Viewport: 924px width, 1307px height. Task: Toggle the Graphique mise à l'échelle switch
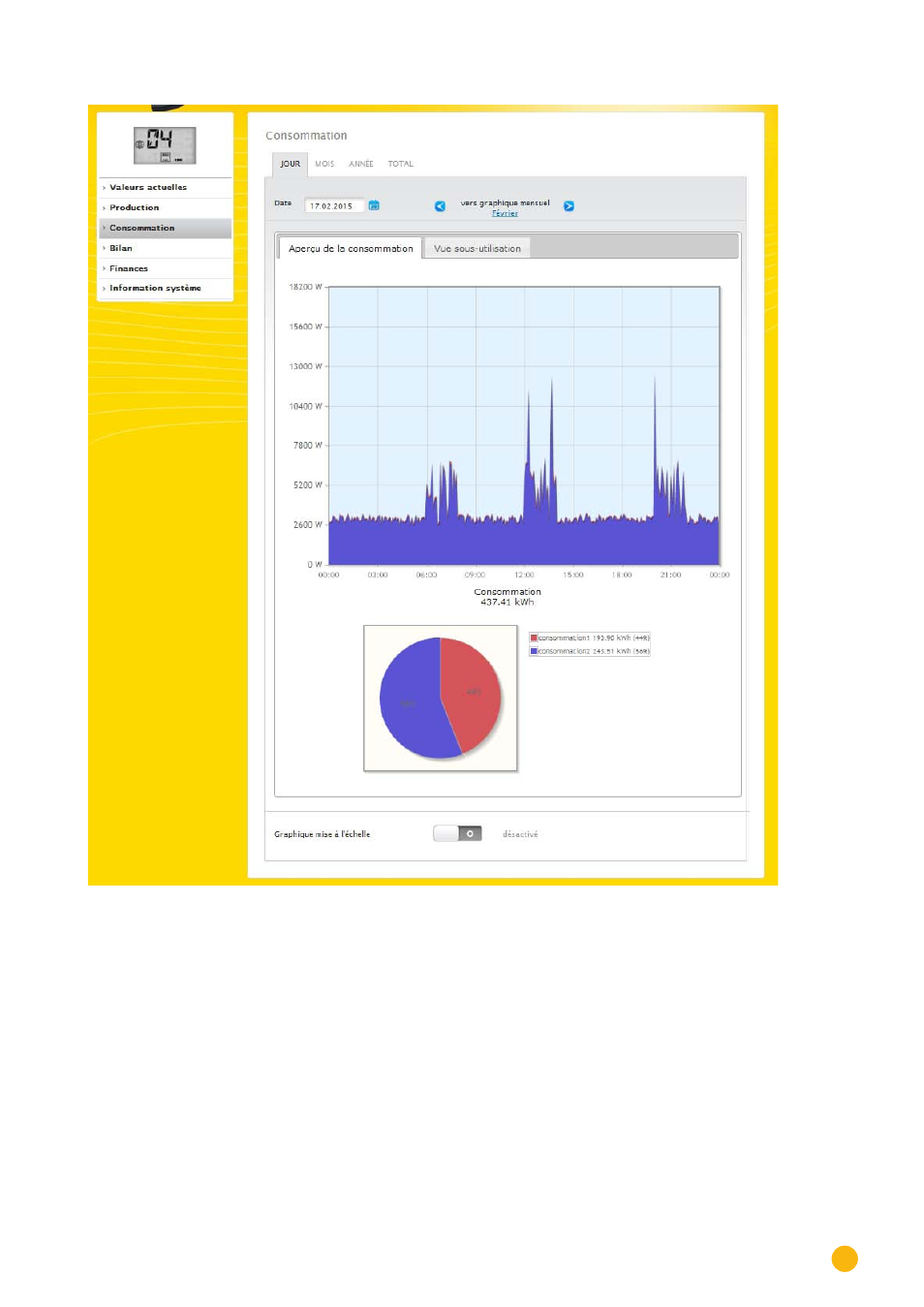click(457, 834)
